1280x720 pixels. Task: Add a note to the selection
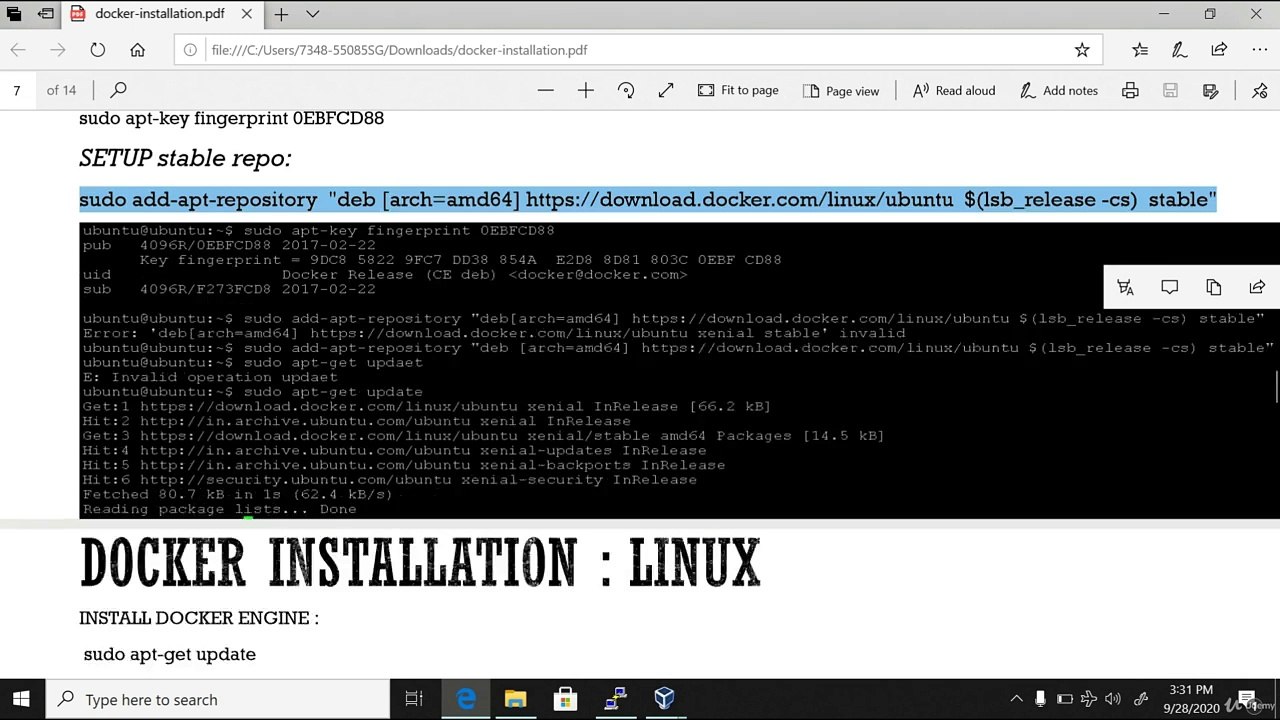(1169, 288)
